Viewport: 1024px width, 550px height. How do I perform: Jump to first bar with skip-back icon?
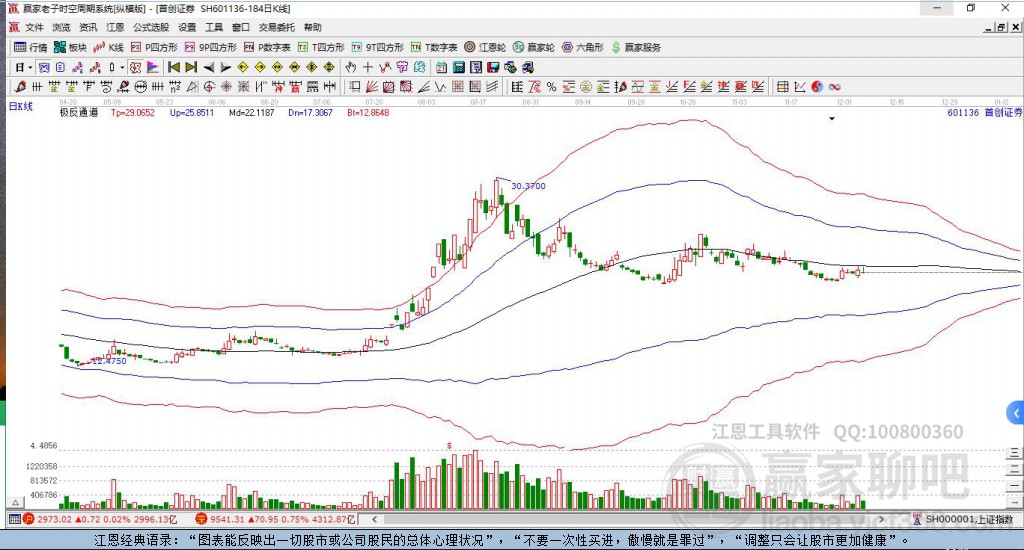[x=174, y=67]
